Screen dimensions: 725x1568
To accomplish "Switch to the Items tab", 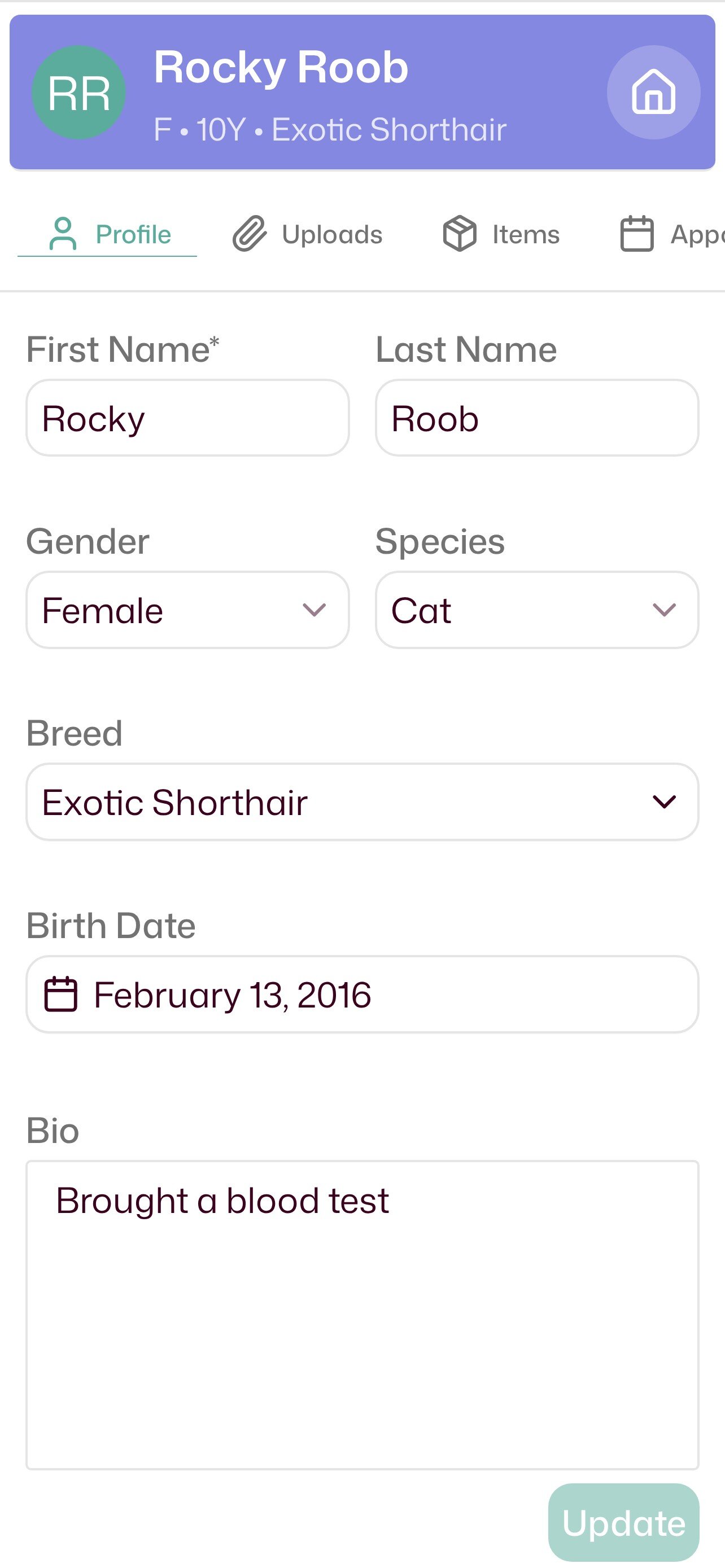I will (x=525, y=234).
